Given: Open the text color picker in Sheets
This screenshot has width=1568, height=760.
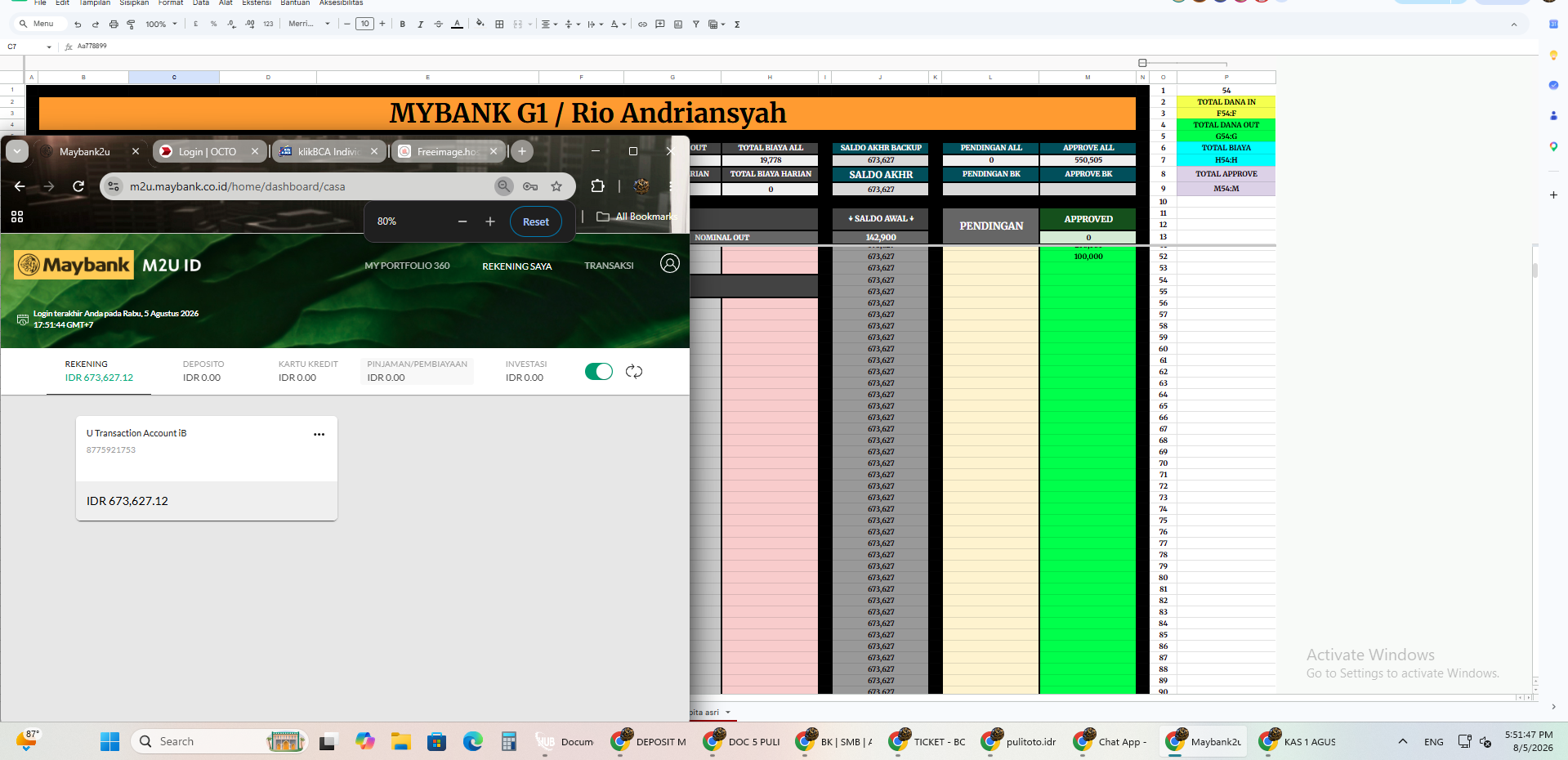Looking at the screenshot, I should [458, 25].
